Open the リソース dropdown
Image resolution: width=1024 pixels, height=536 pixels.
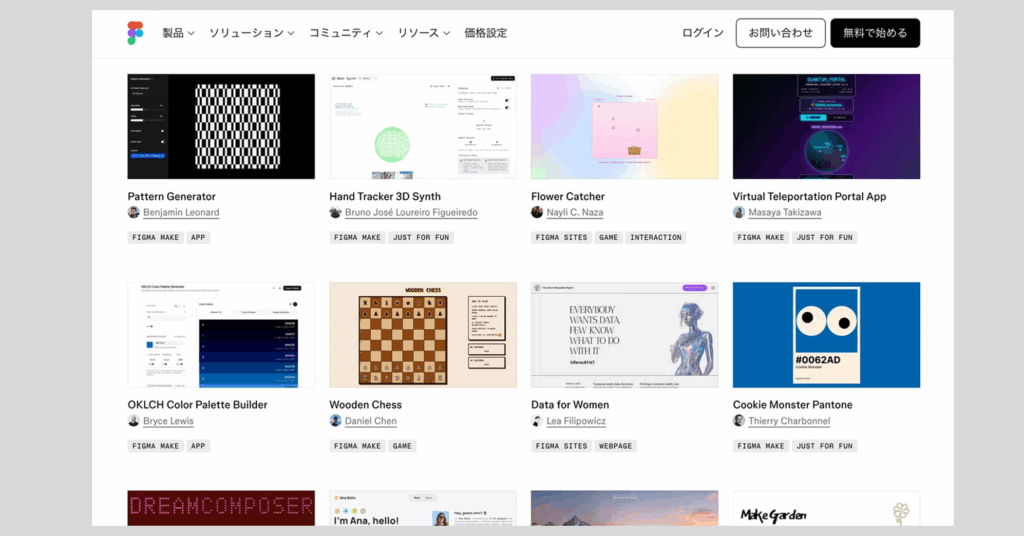tap(423, 33)
